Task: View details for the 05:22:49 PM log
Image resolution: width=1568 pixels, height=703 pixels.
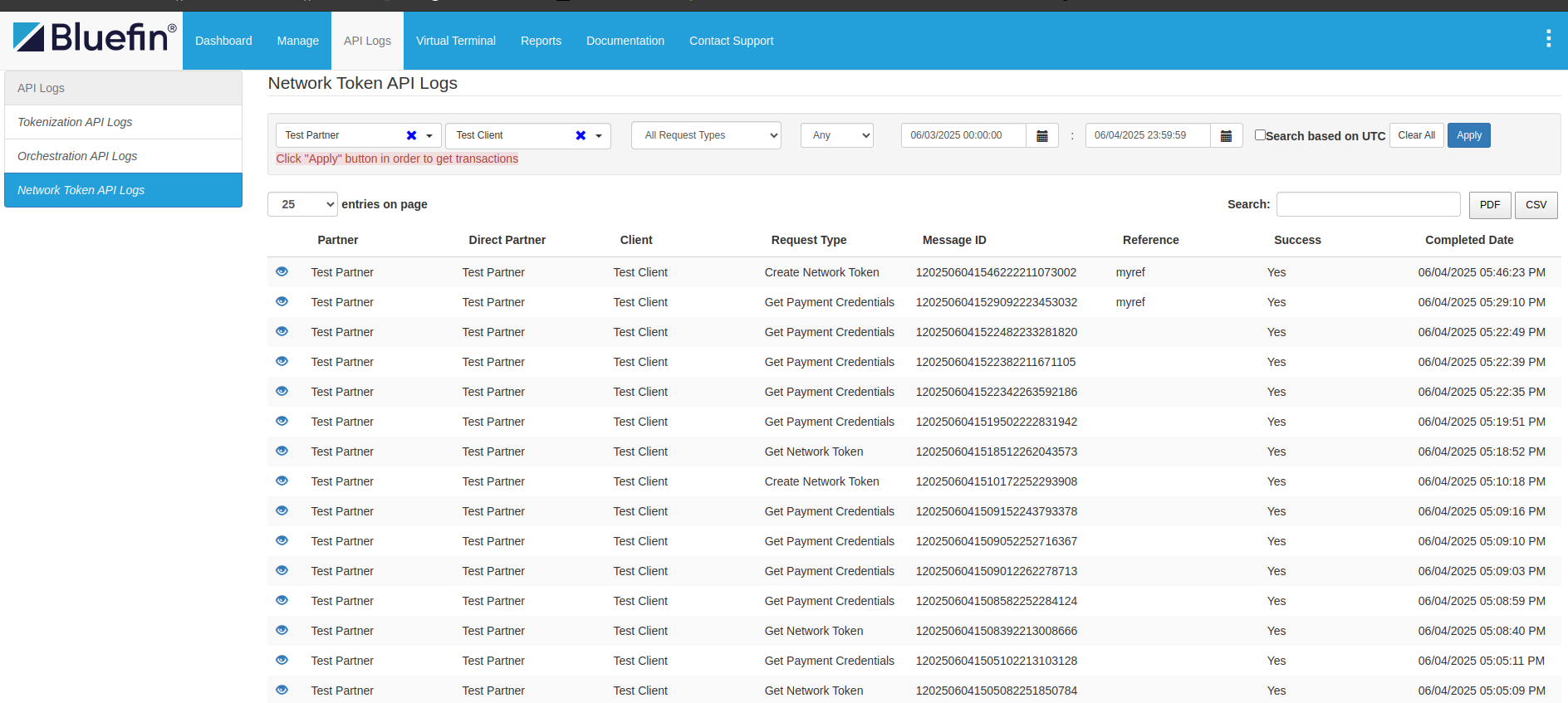Action: click(x=282, y=331)
